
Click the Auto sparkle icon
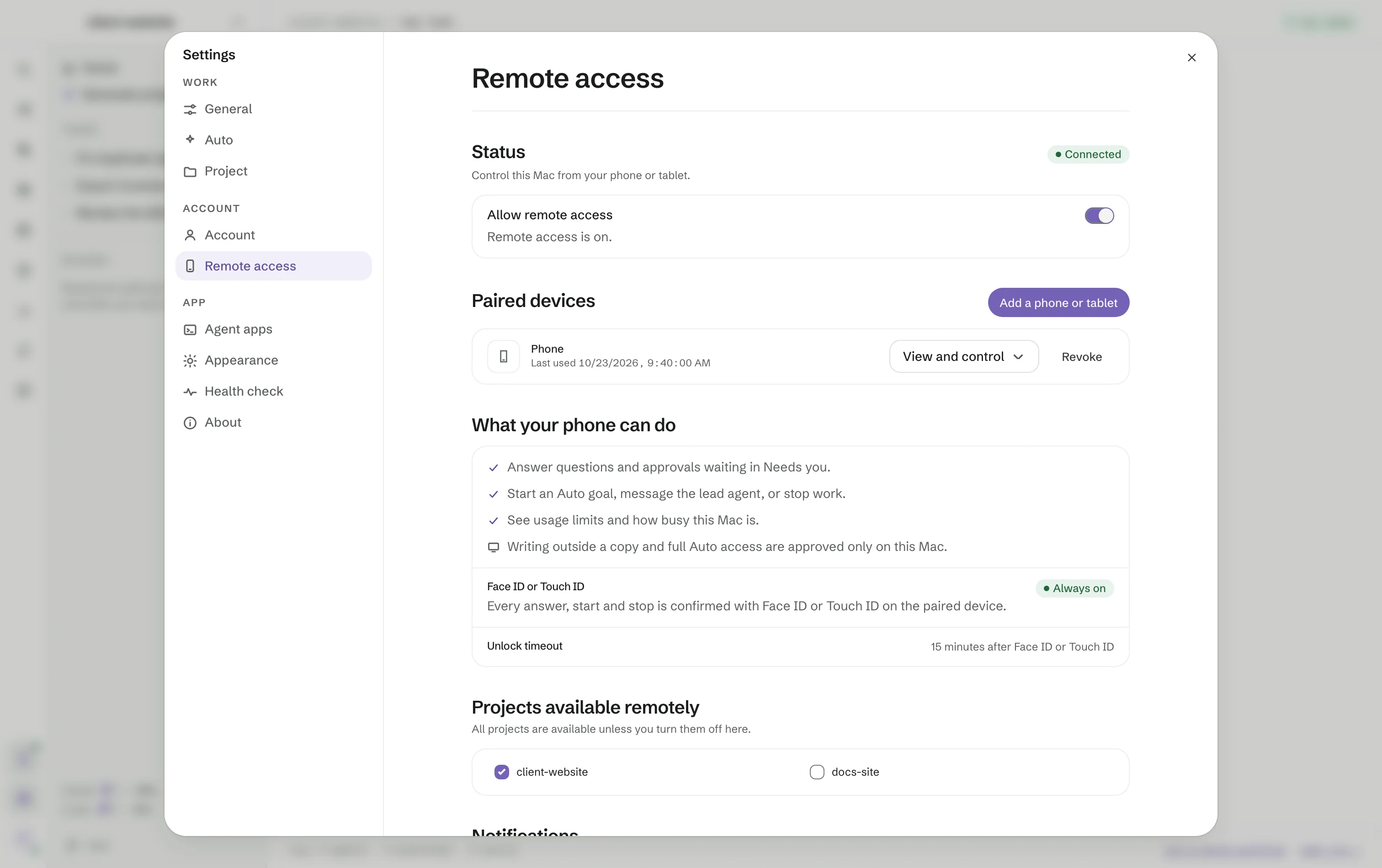(x=190, y=139)
